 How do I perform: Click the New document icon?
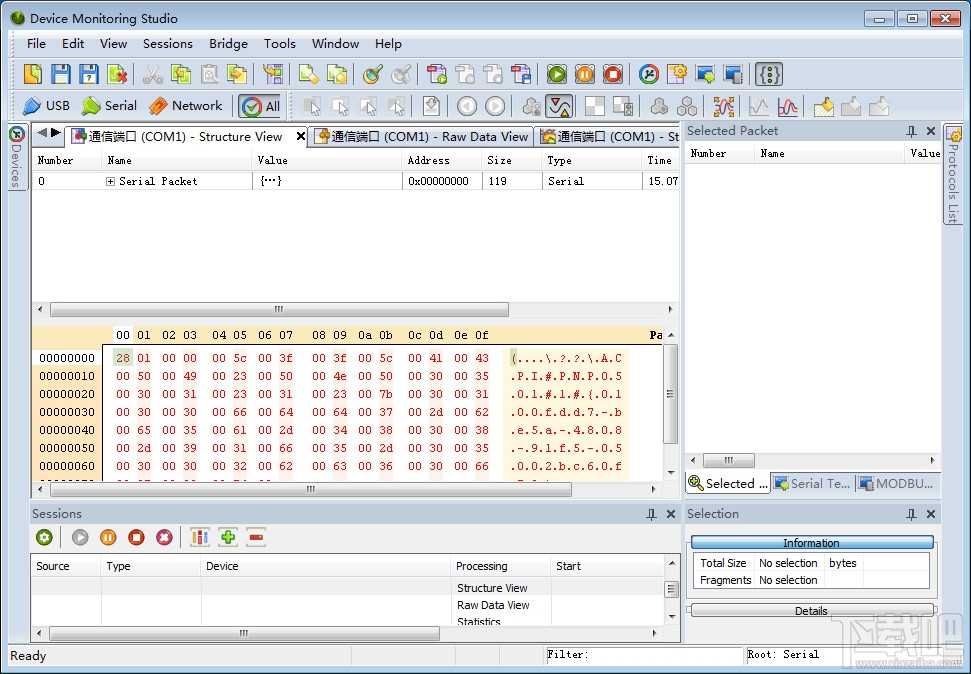point(33,74)
